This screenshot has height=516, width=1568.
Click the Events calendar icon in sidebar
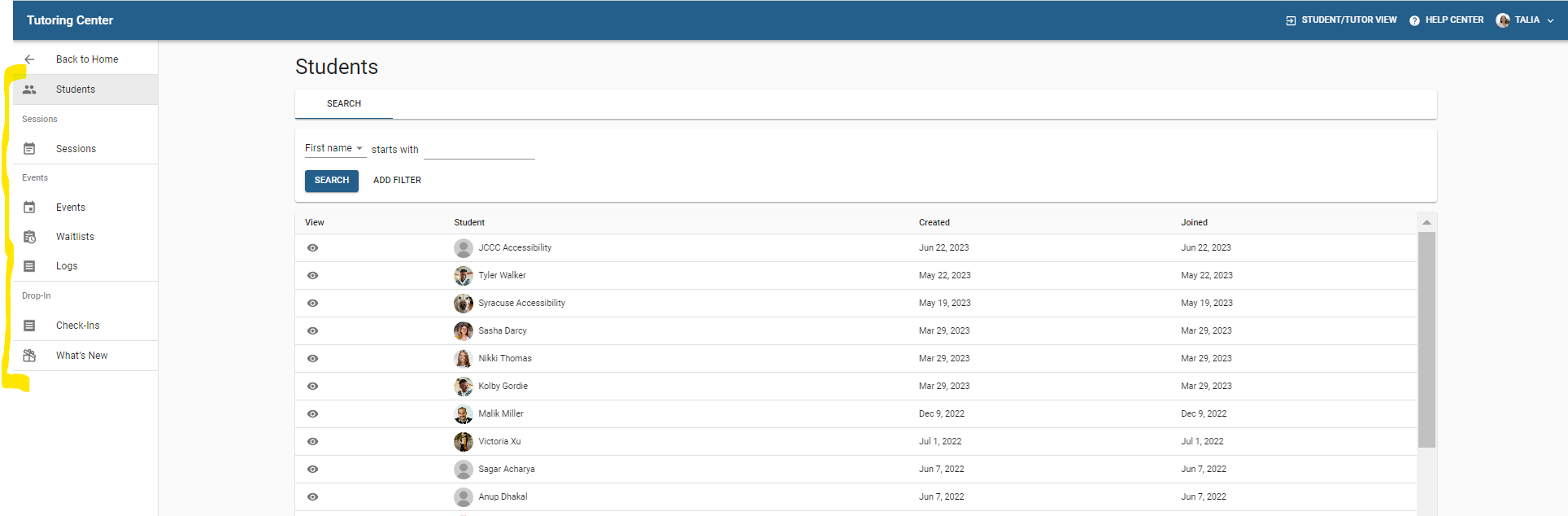pos(29,208)
